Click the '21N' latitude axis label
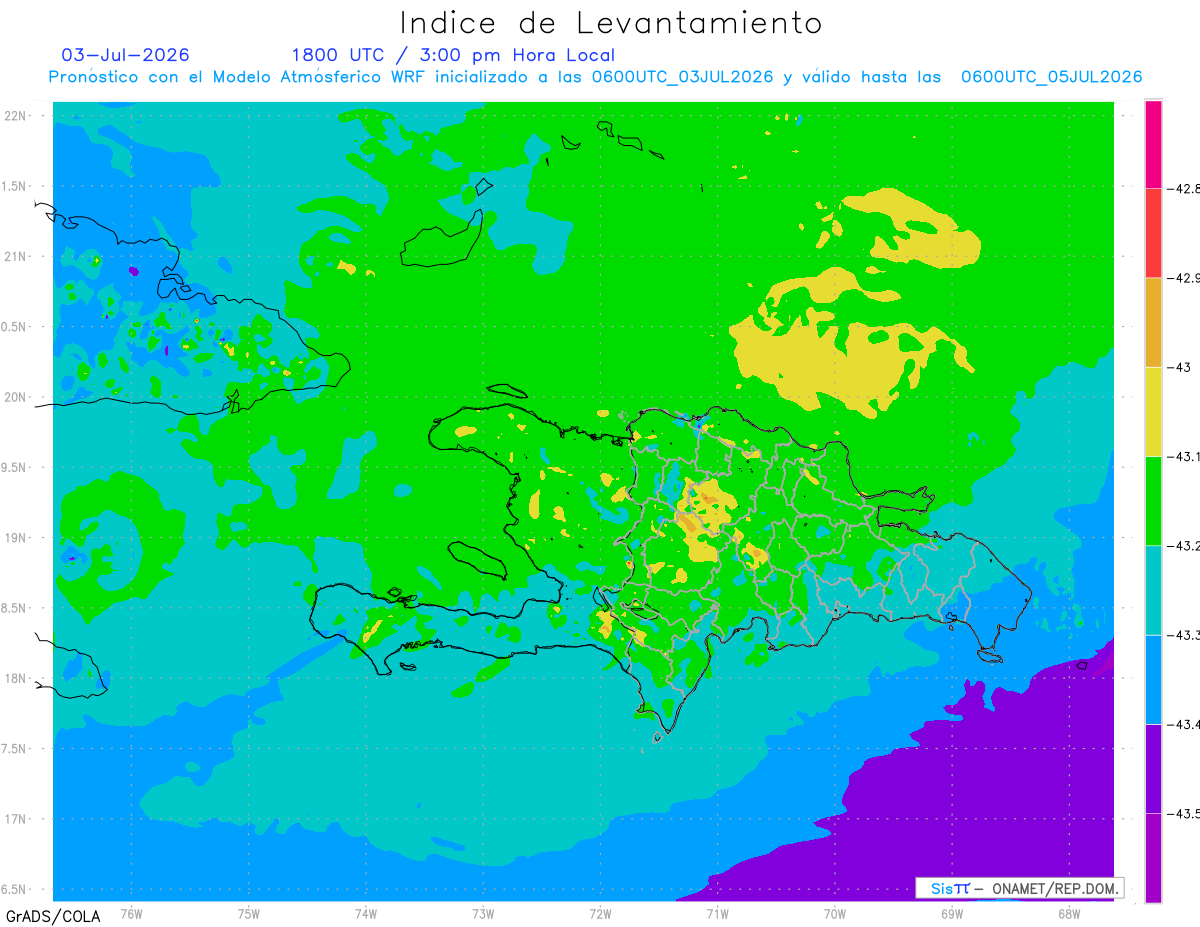Image resolution: width=1200 pixels, height=927 pixels. [16, 256]
